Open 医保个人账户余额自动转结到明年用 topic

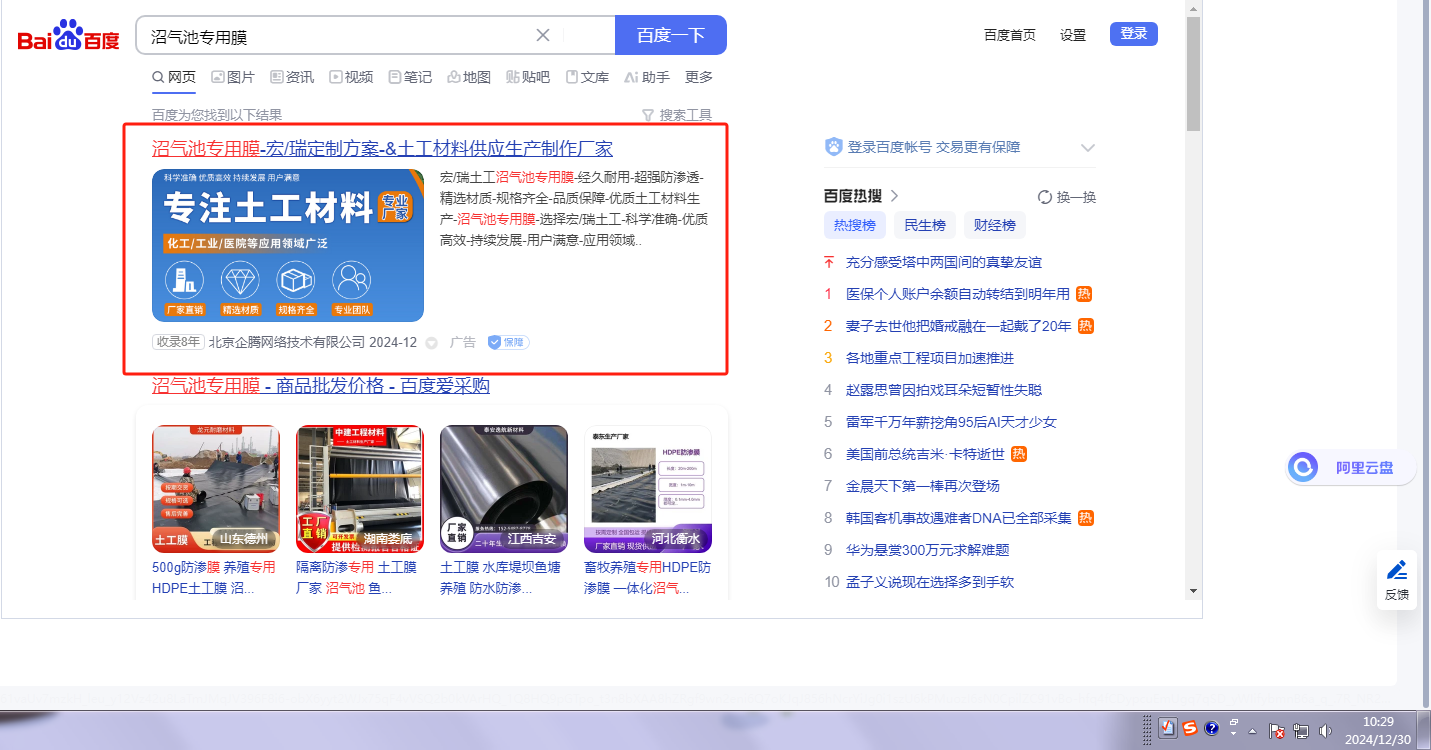tap(958, 294)
